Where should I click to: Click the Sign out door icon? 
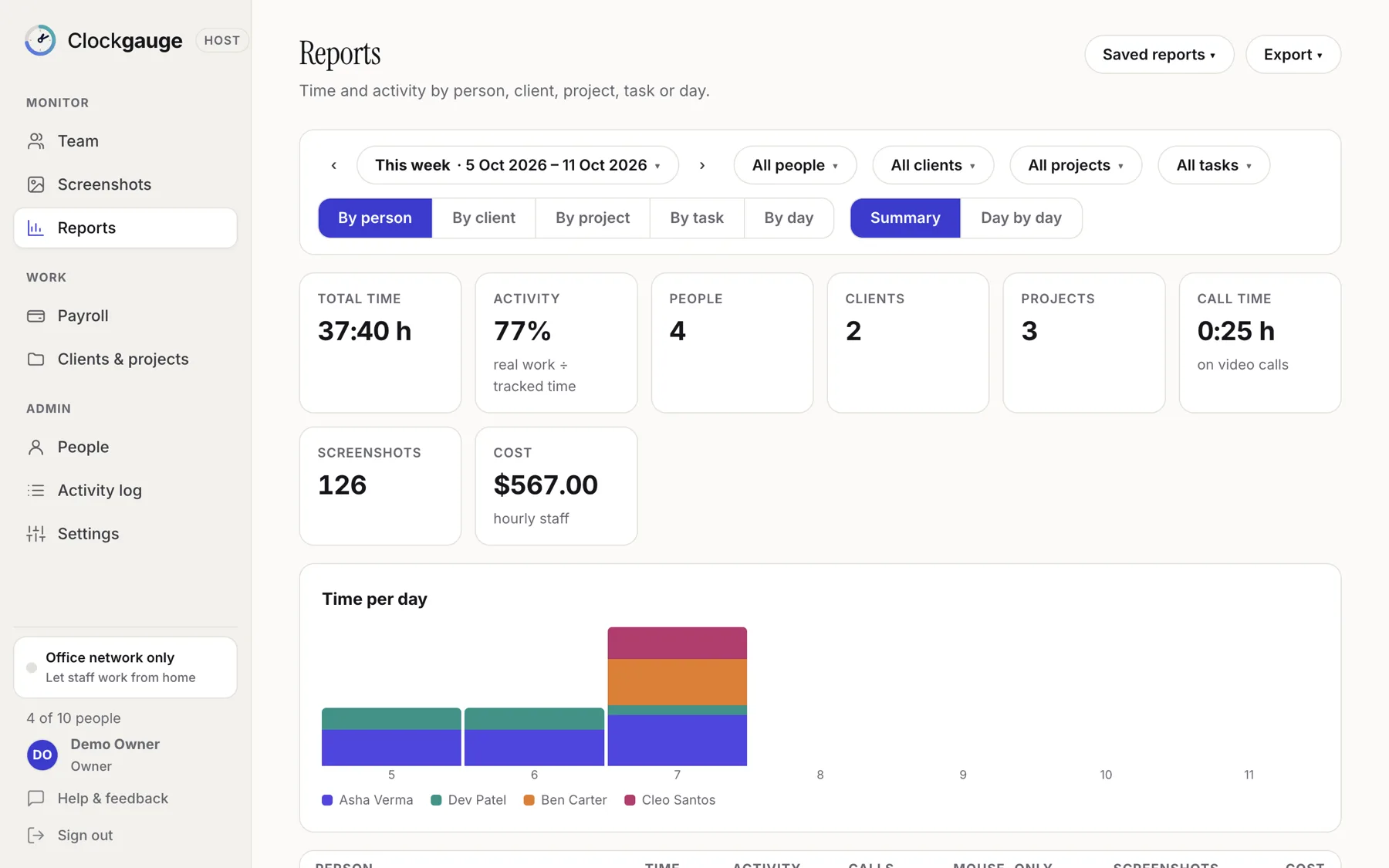(x=35, y=835)
